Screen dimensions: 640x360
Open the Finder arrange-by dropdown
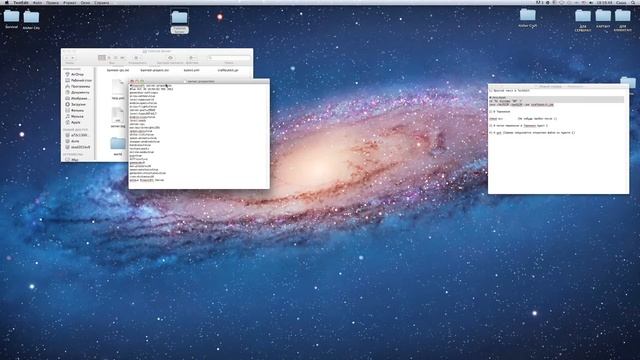pyautogui.click(x=137, y=58)
